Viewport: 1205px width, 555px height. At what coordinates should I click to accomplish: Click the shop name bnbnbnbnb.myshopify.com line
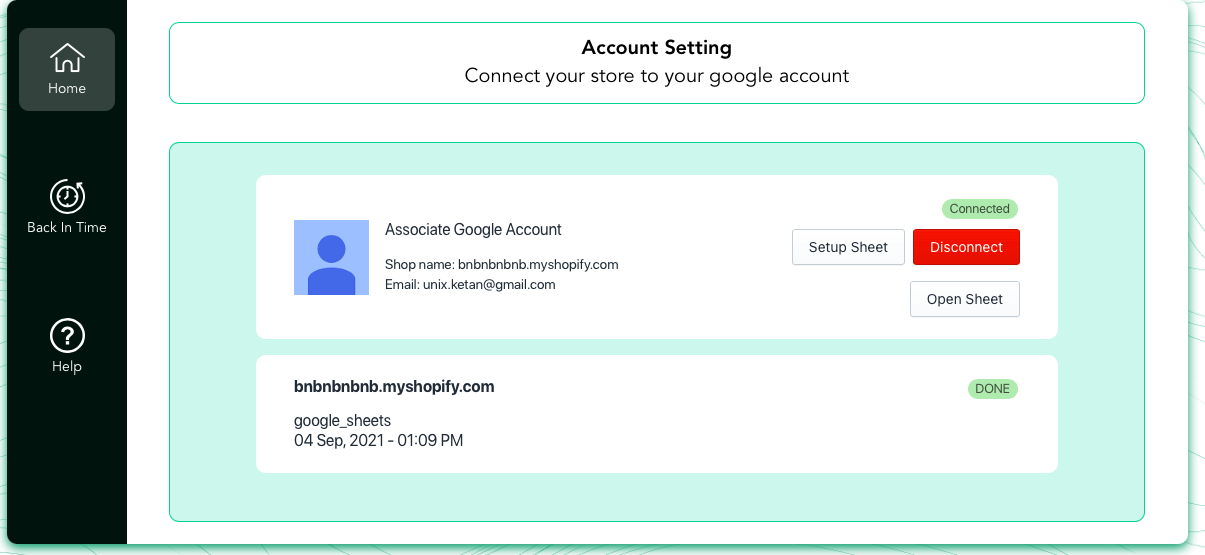(501, 265)
